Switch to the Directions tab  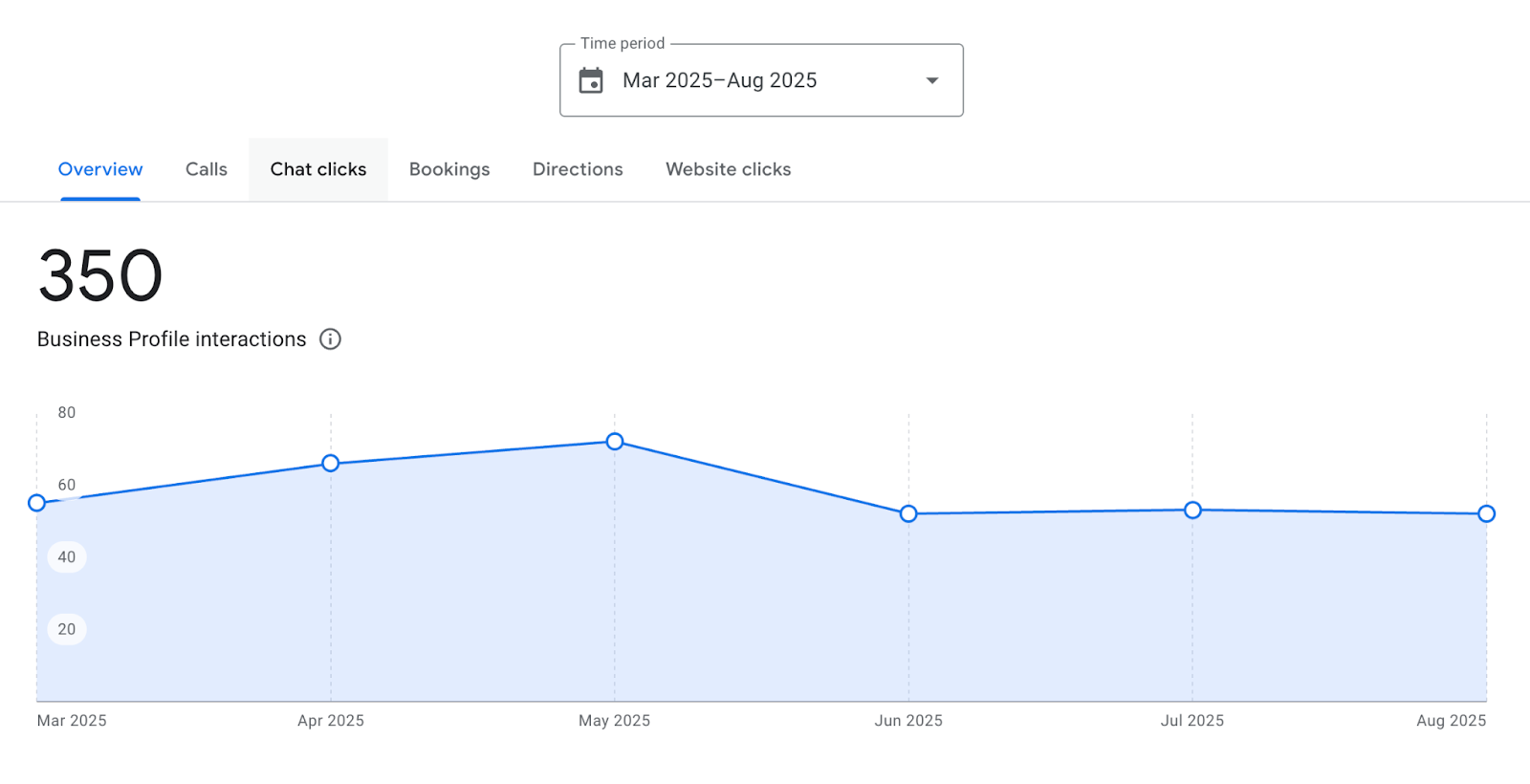(578, 169)
